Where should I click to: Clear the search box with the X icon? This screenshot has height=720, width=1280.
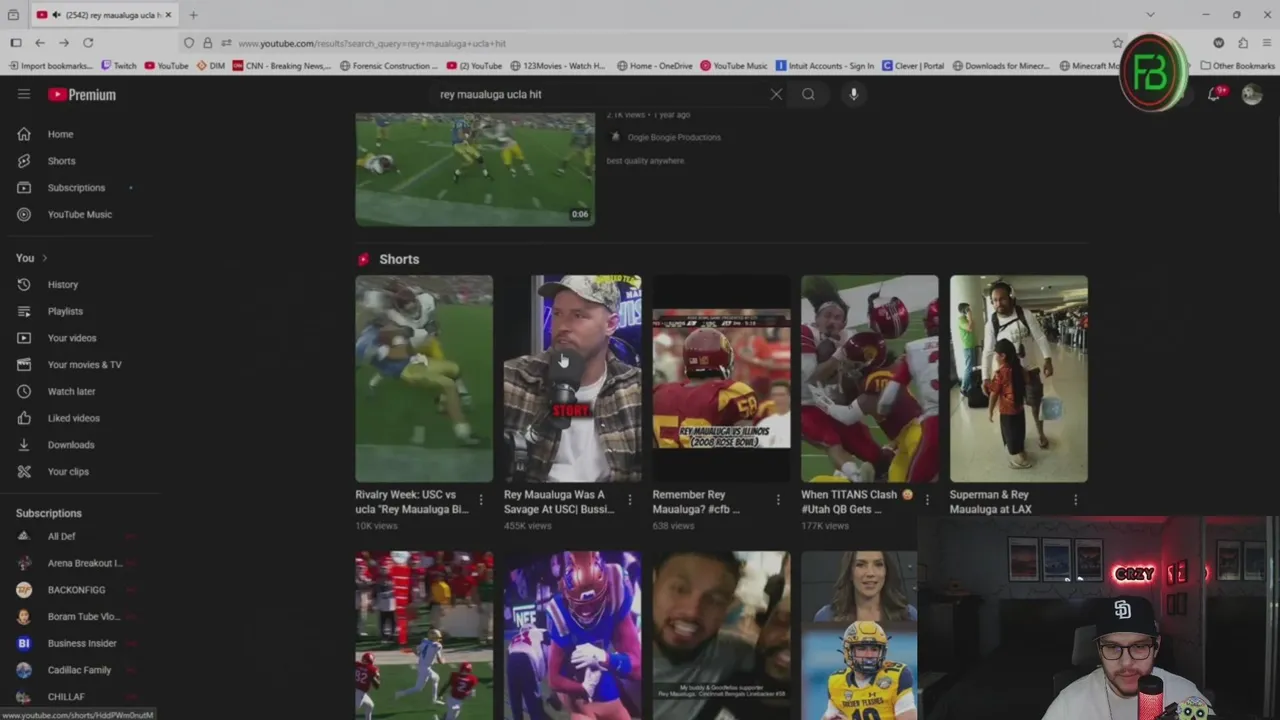[776, 94]
